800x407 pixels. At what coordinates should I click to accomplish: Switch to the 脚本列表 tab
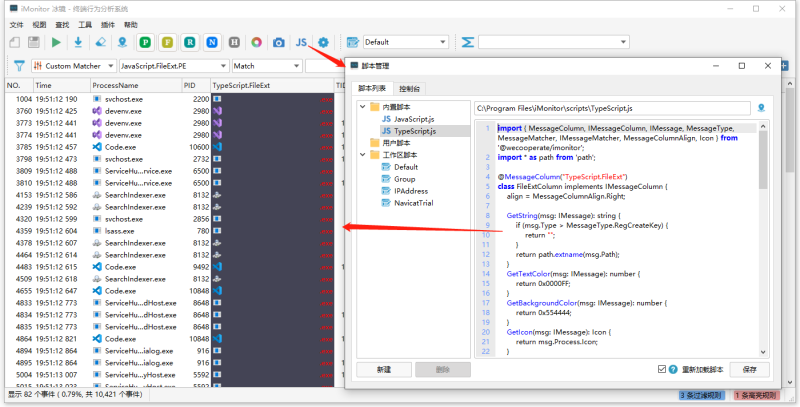[x=372, y=88]
